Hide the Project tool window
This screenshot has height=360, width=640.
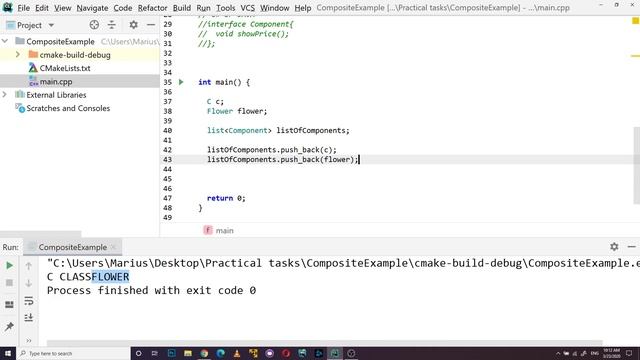click(151, 25)
